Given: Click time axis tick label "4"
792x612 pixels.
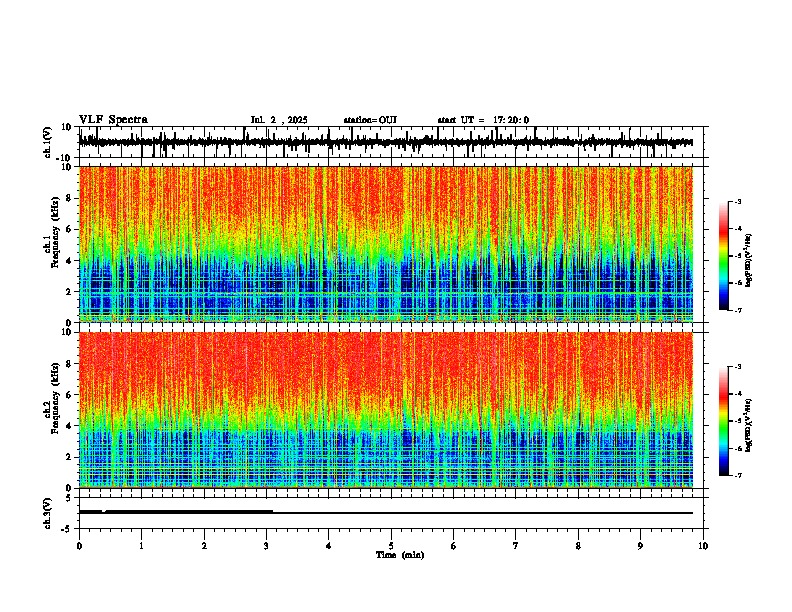Looking at the screenshot, I should point(329,546).
